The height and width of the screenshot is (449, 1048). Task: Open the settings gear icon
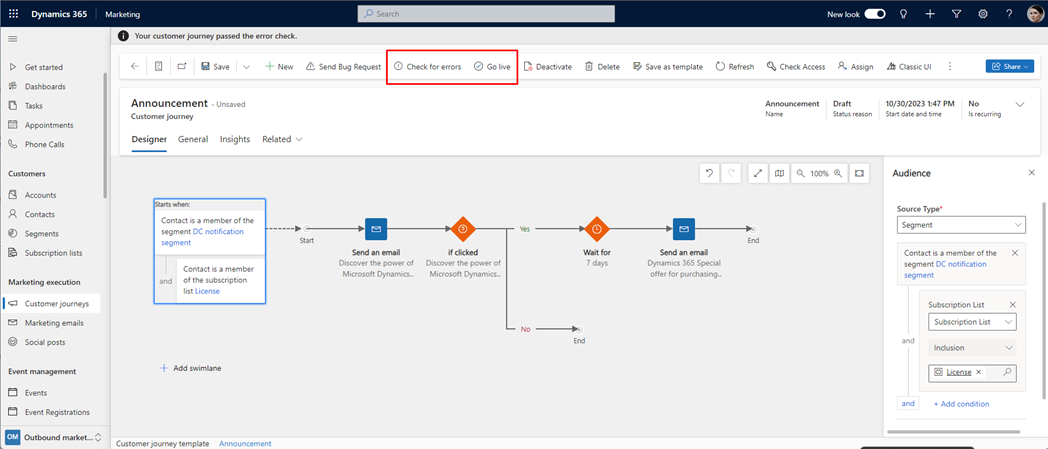click(x=983, y=13)
